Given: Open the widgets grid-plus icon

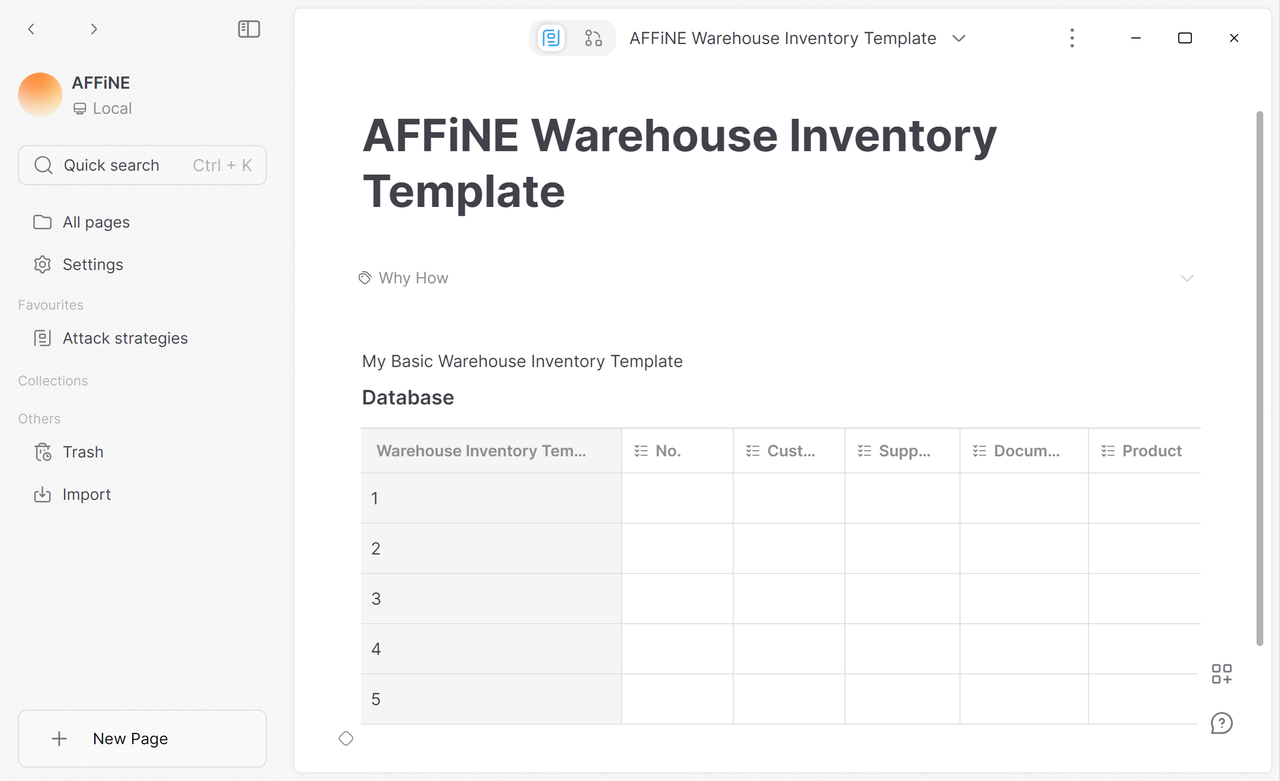Looking at the screenshot, I should click(1221, 674).
